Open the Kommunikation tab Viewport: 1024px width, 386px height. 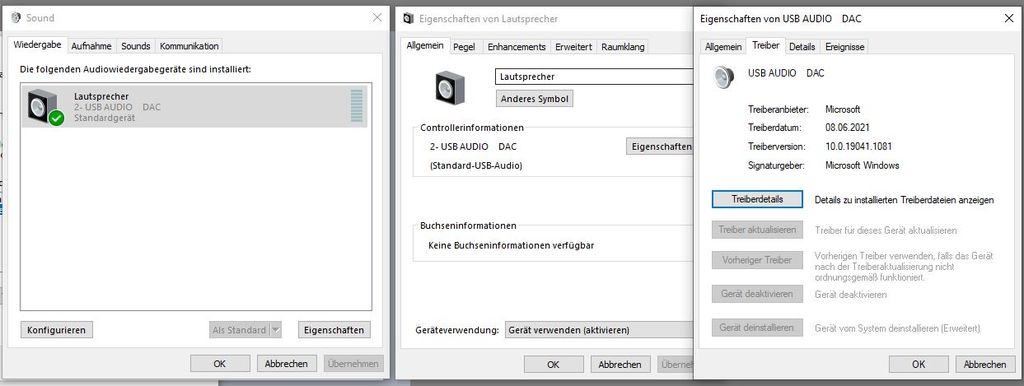[189, 46]
